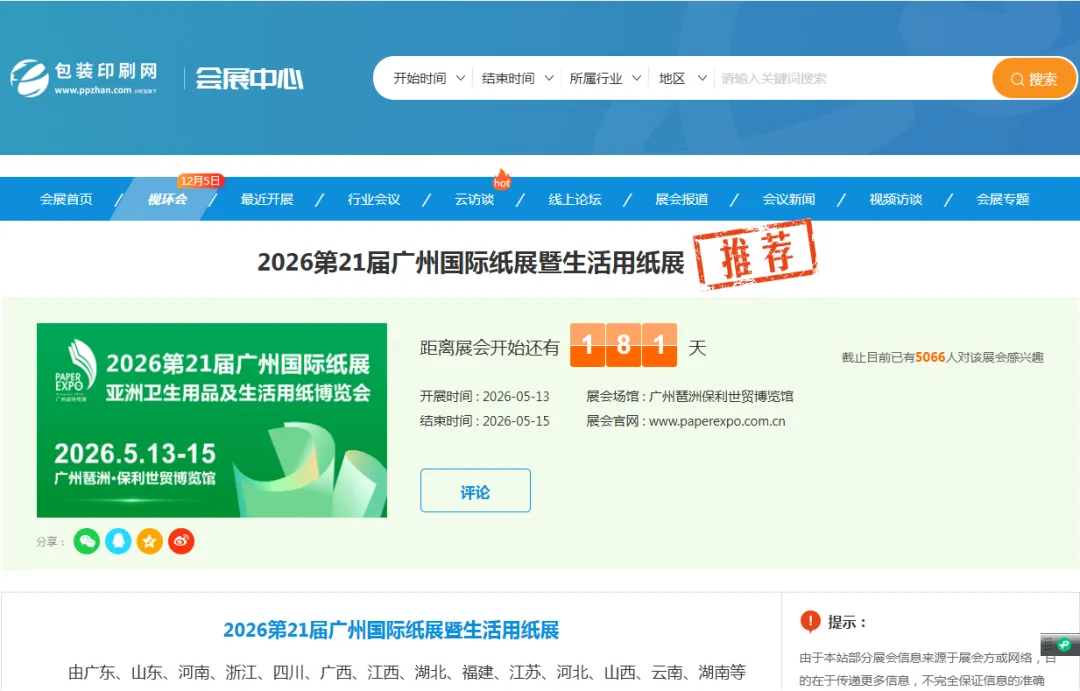1080x691 pixels.
Task: Select 最近开展 in navigation
Action: point(267,199)
